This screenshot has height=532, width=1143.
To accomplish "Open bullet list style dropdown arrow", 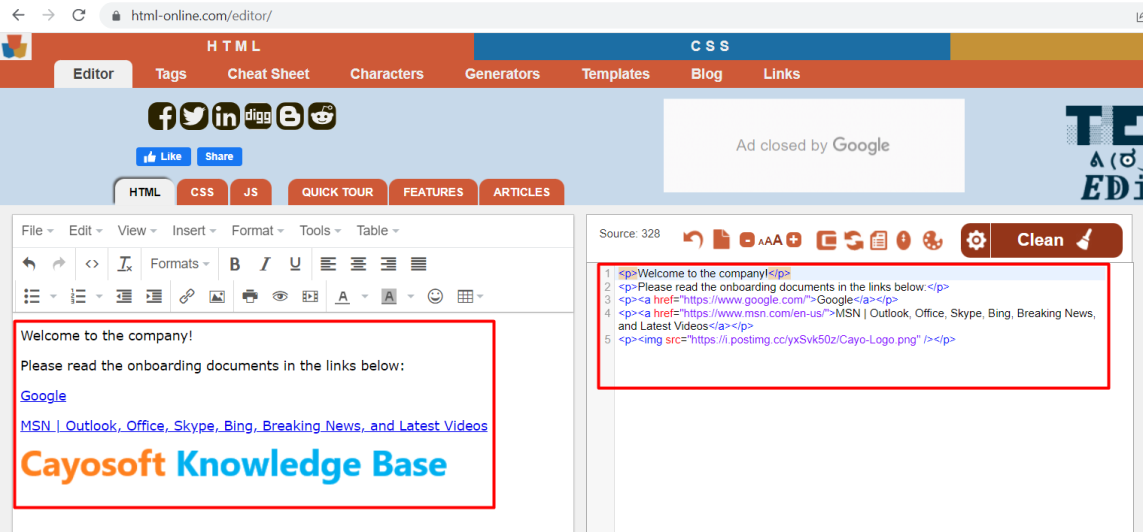I will pos(53,297).
